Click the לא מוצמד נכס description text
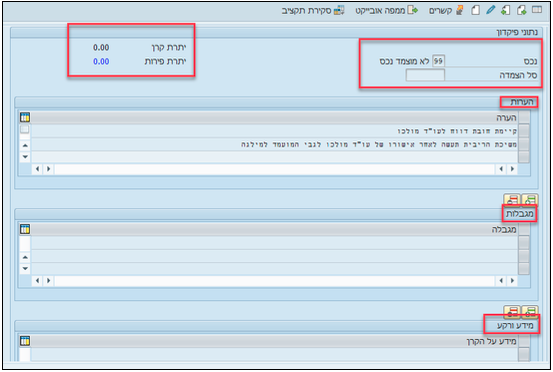 pyautogui.click(x=404, y=61)
